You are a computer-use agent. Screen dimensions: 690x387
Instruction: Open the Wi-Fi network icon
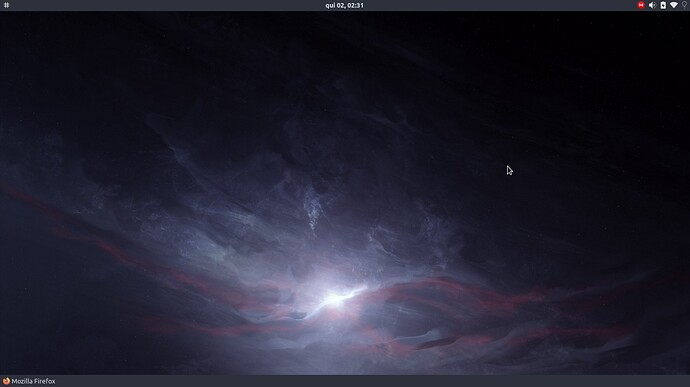pos(674,5)
